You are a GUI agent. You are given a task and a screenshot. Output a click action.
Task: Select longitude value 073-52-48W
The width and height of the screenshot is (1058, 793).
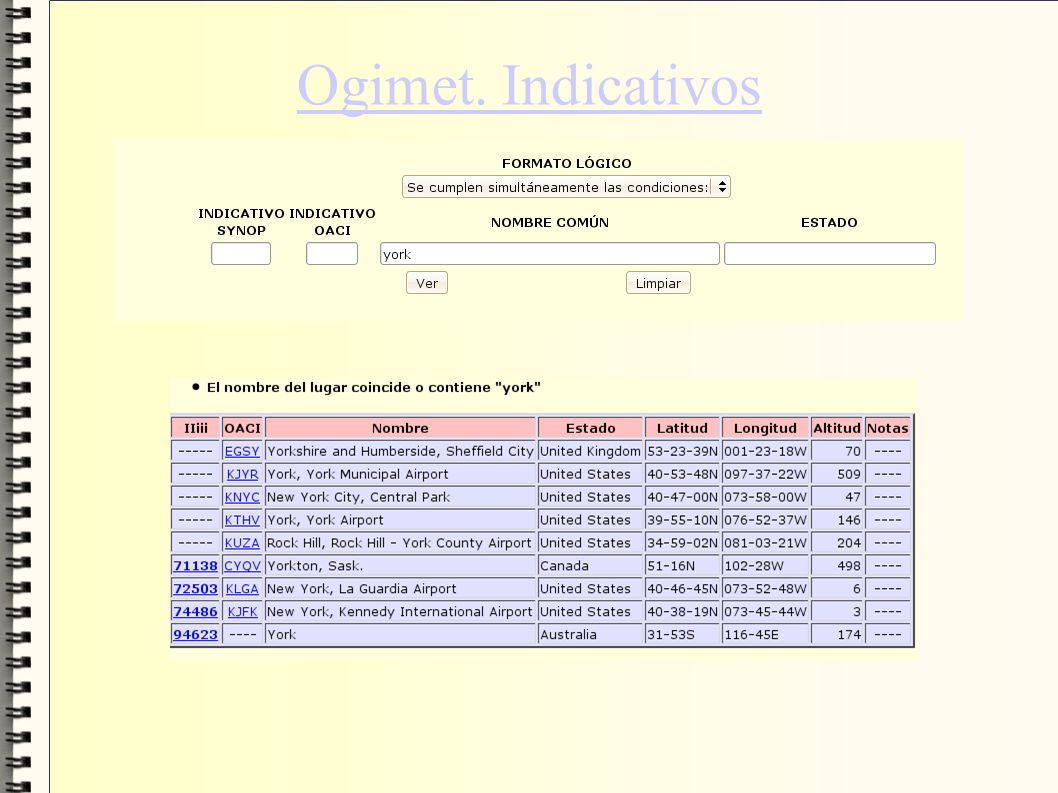[x=765, y=589]
